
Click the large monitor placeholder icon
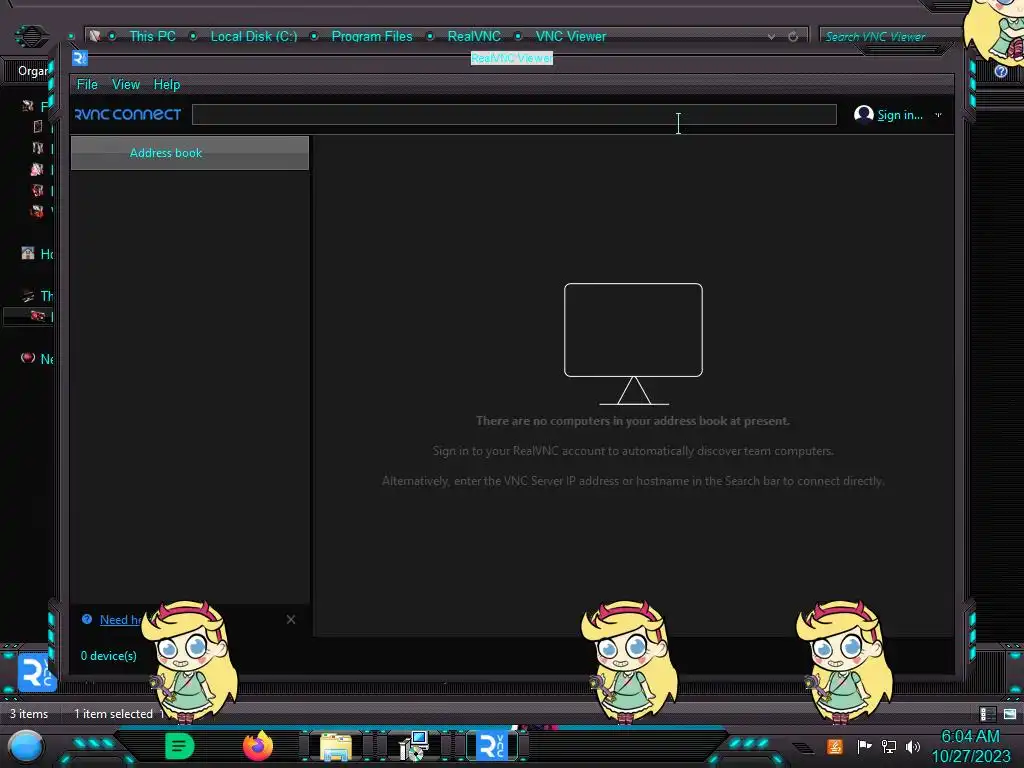point(633,344)
